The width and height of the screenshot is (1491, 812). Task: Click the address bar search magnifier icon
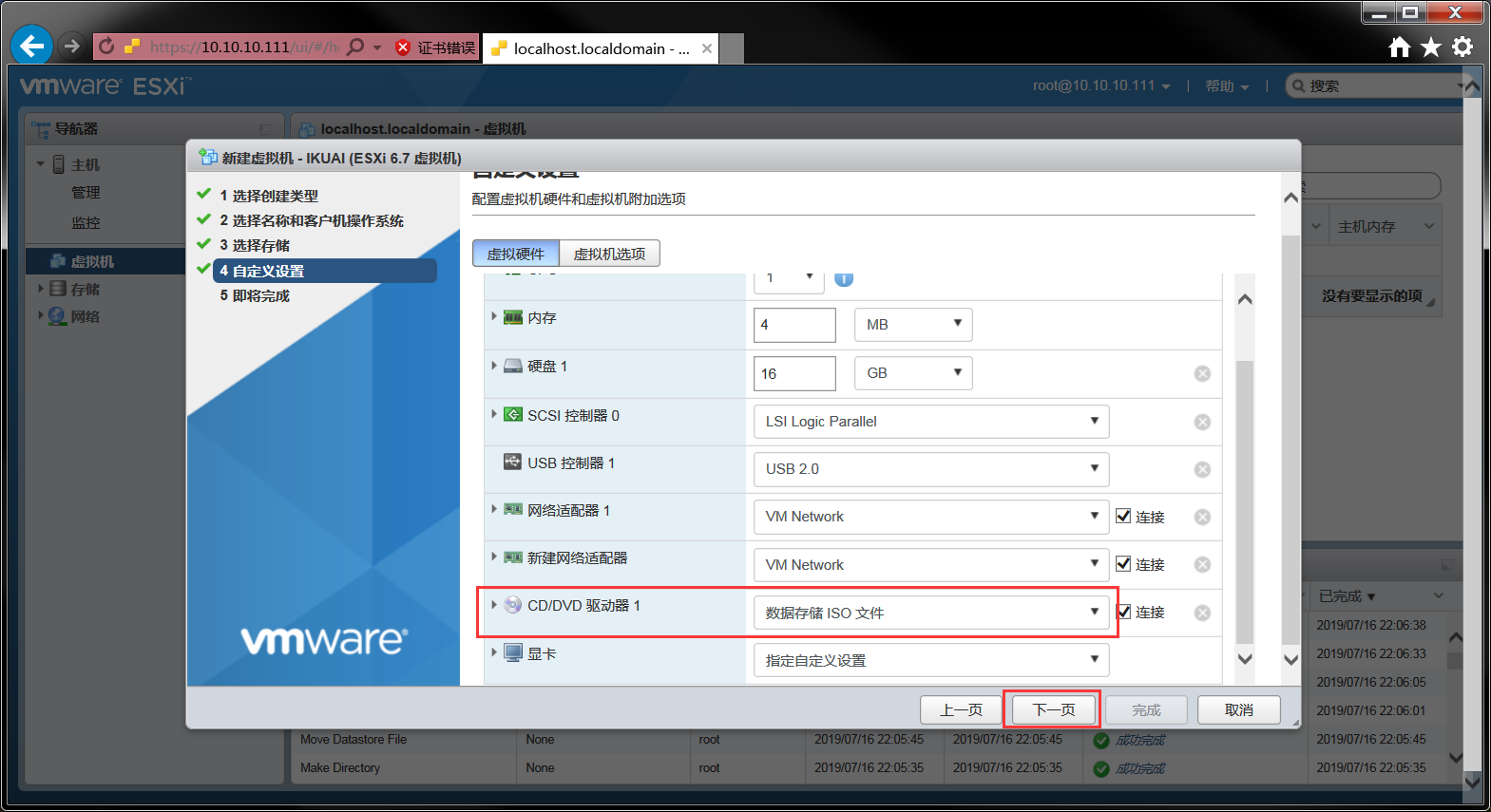355,47
